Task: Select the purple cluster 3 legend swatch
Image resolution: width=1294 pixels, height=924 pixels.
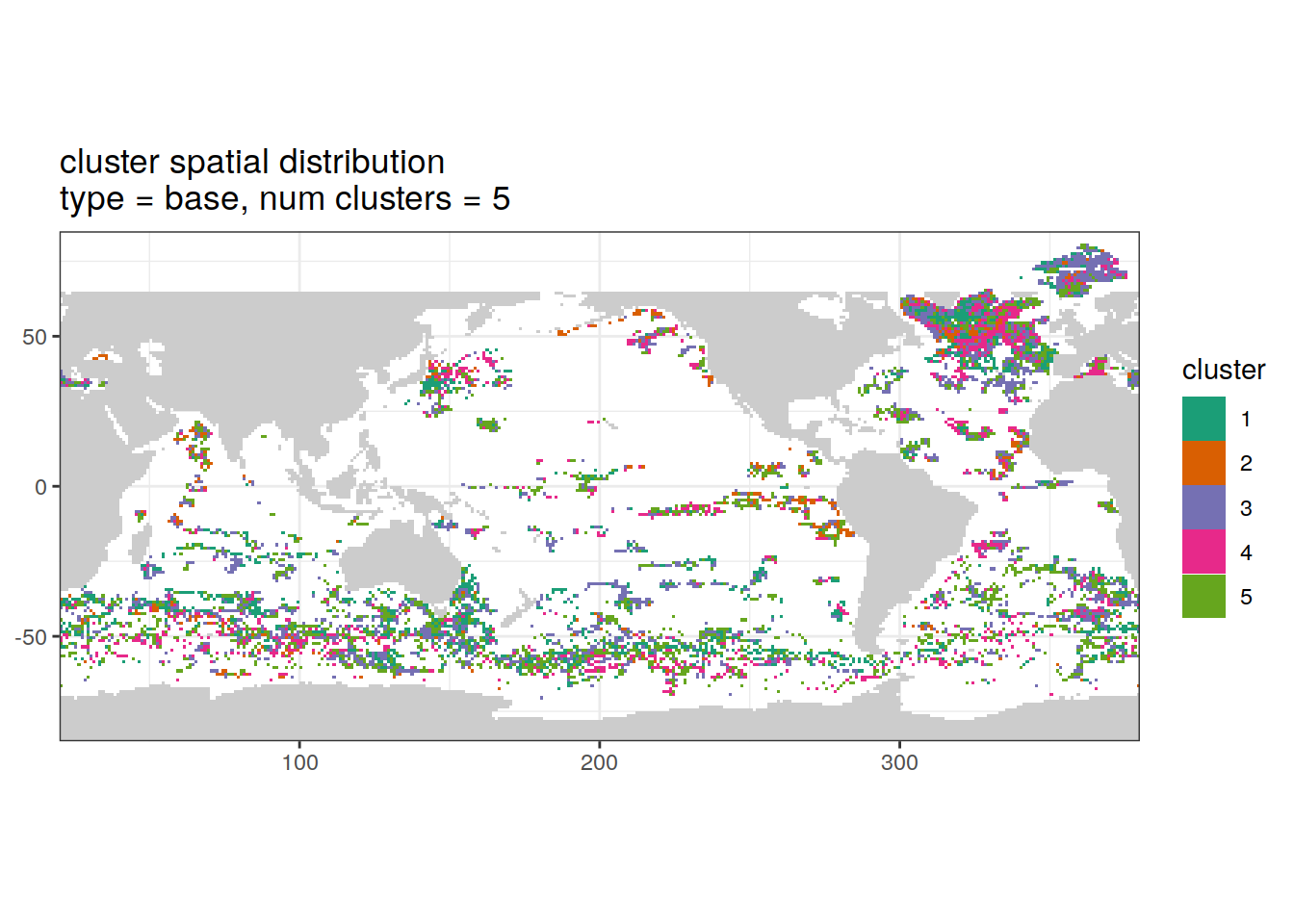Action: pos(1203,507)
